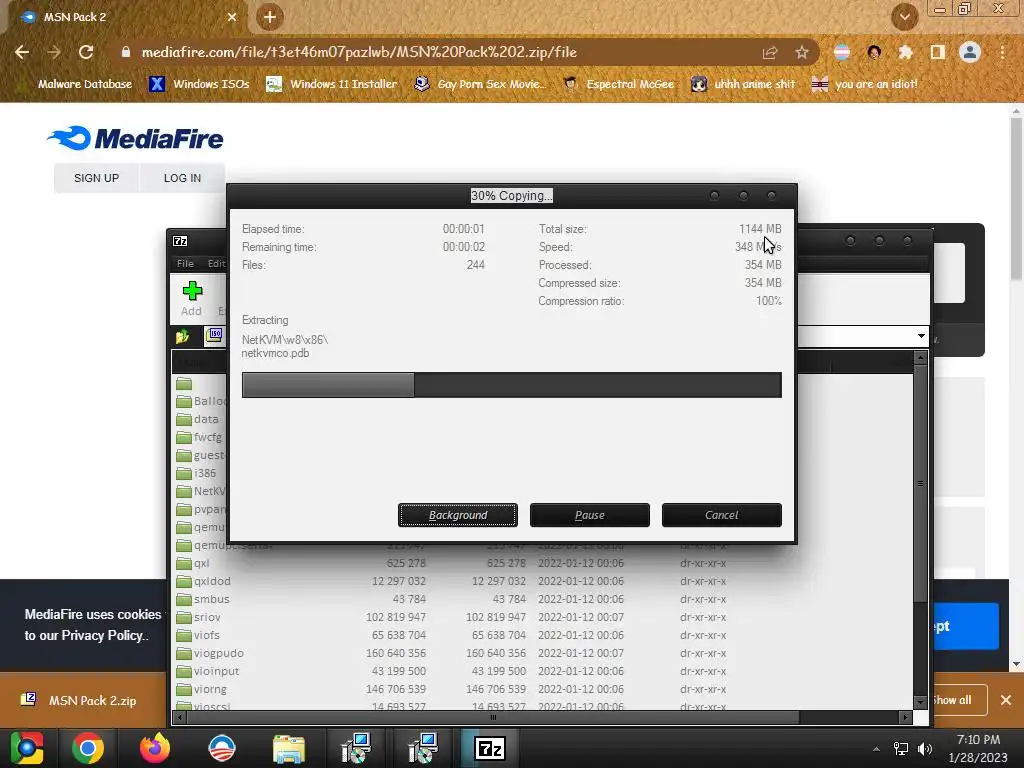This screenshot has width=1024, height=768.
Task: Click the ISO archive icon in 7-Zip address bar
Action: pyautogui.click(x=214, y=336)
